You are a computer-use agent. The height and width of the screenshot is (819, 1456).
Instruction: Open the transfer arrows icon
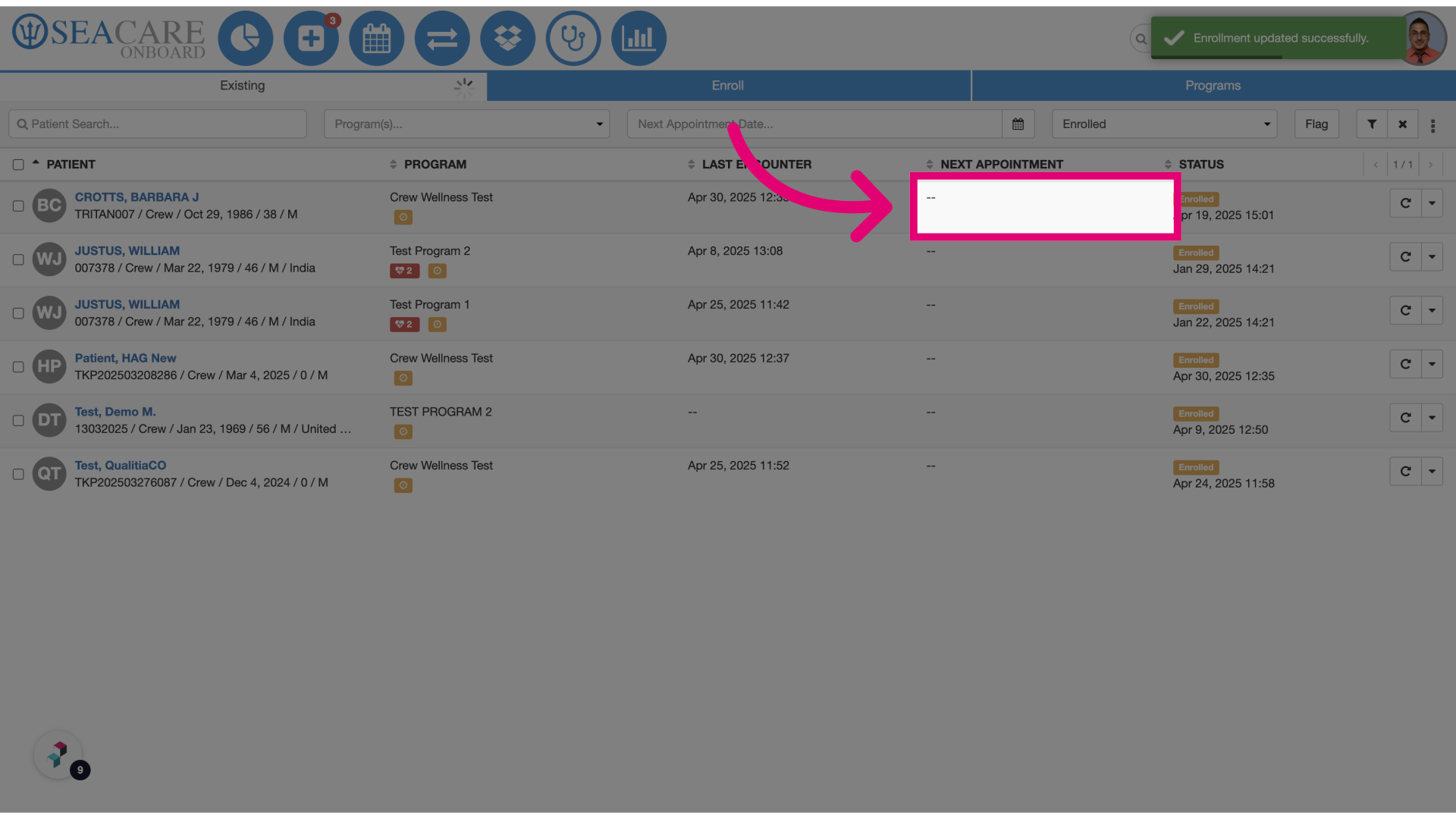click(442, 38)
